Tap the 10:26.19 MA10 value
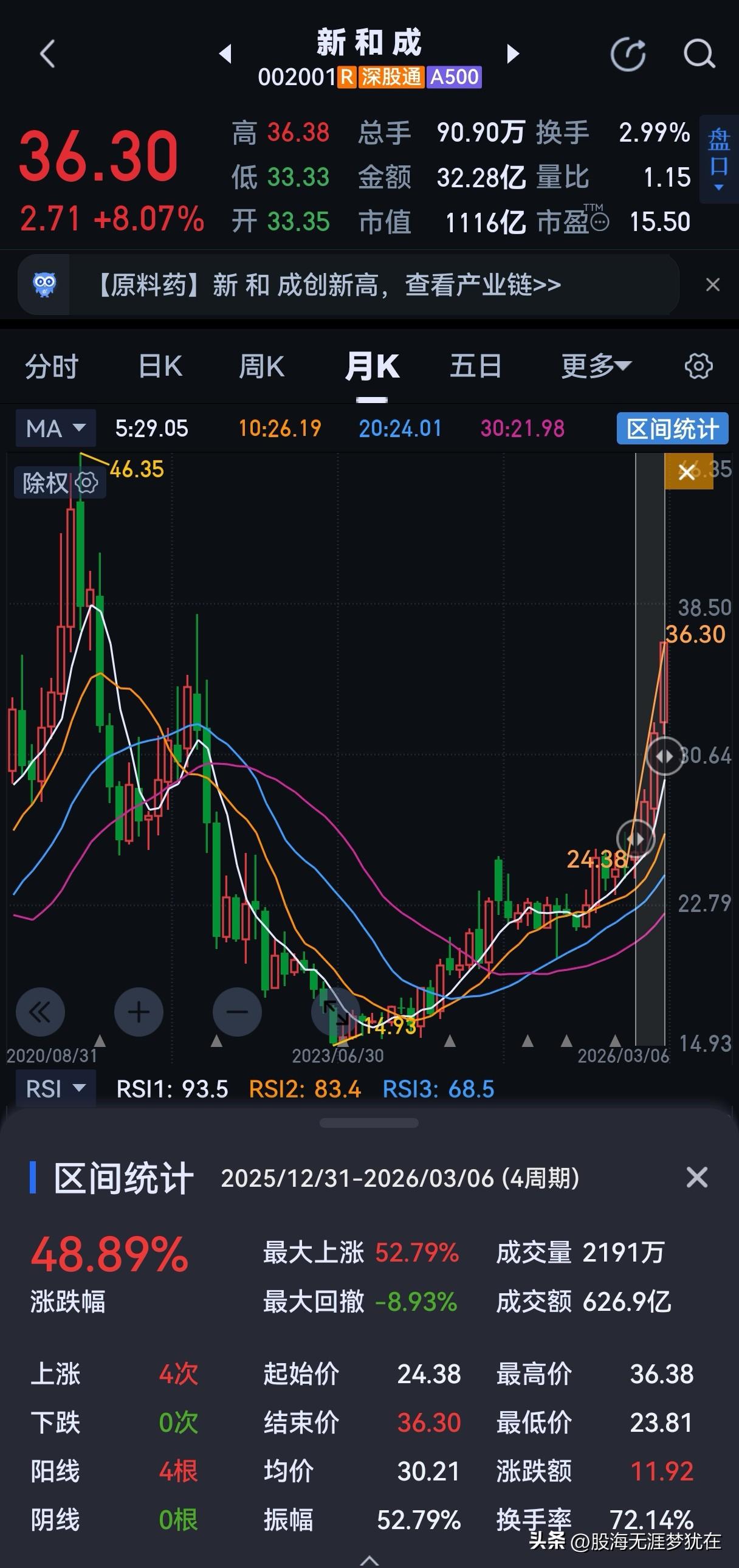The image size is (739, 1568). pos(280,429)
